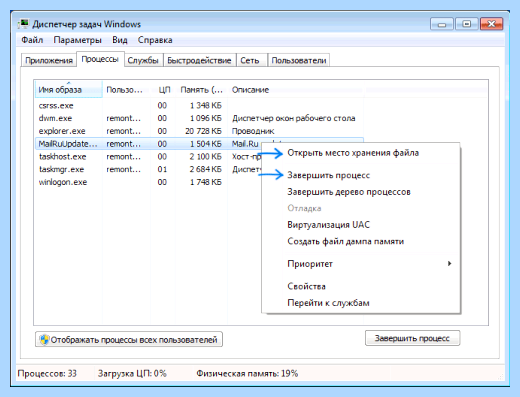
Task: Select the taskmgr.exe process row
Action: [148, 169]
